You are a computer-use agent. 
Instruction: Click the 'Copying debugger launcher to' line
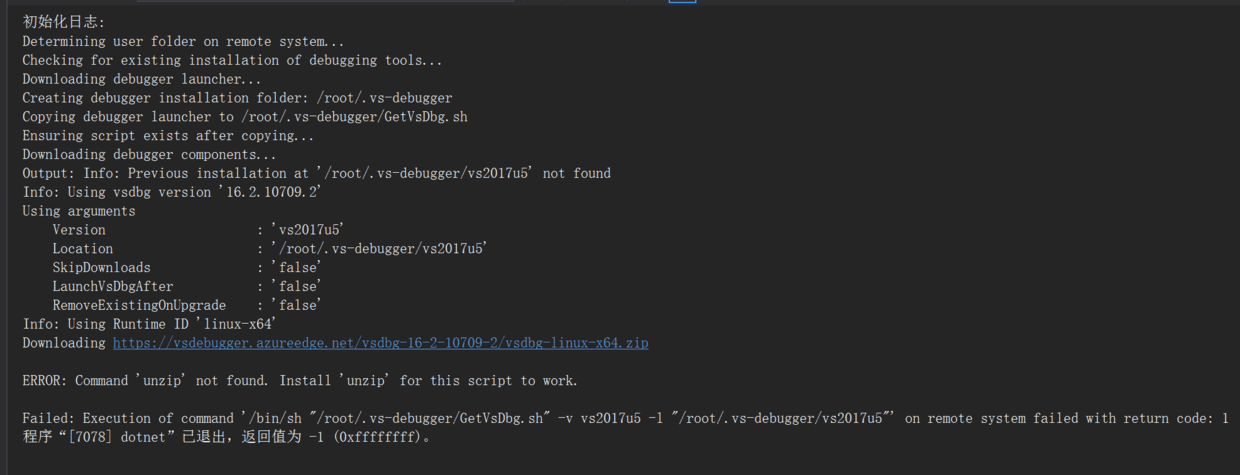point(245,117)
